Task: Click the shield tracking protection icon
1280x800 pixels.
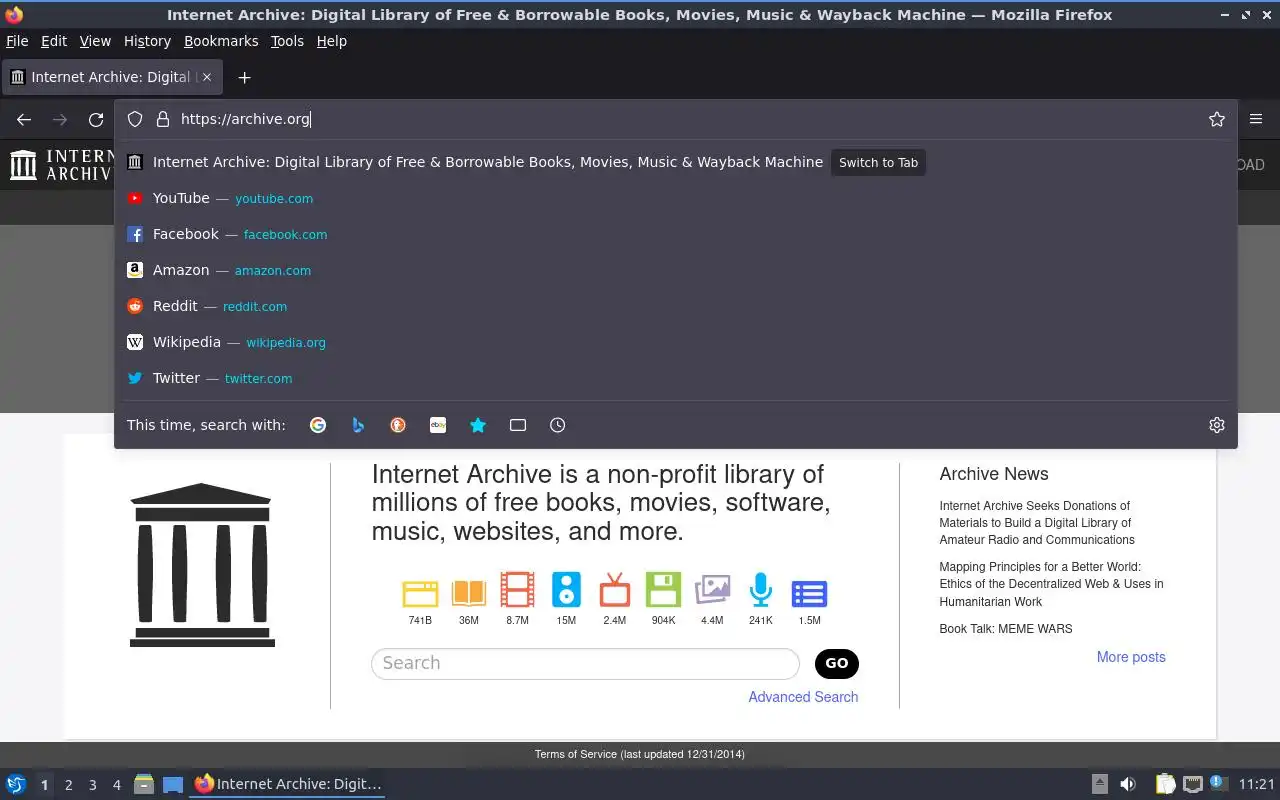Action: click(135, 119)
